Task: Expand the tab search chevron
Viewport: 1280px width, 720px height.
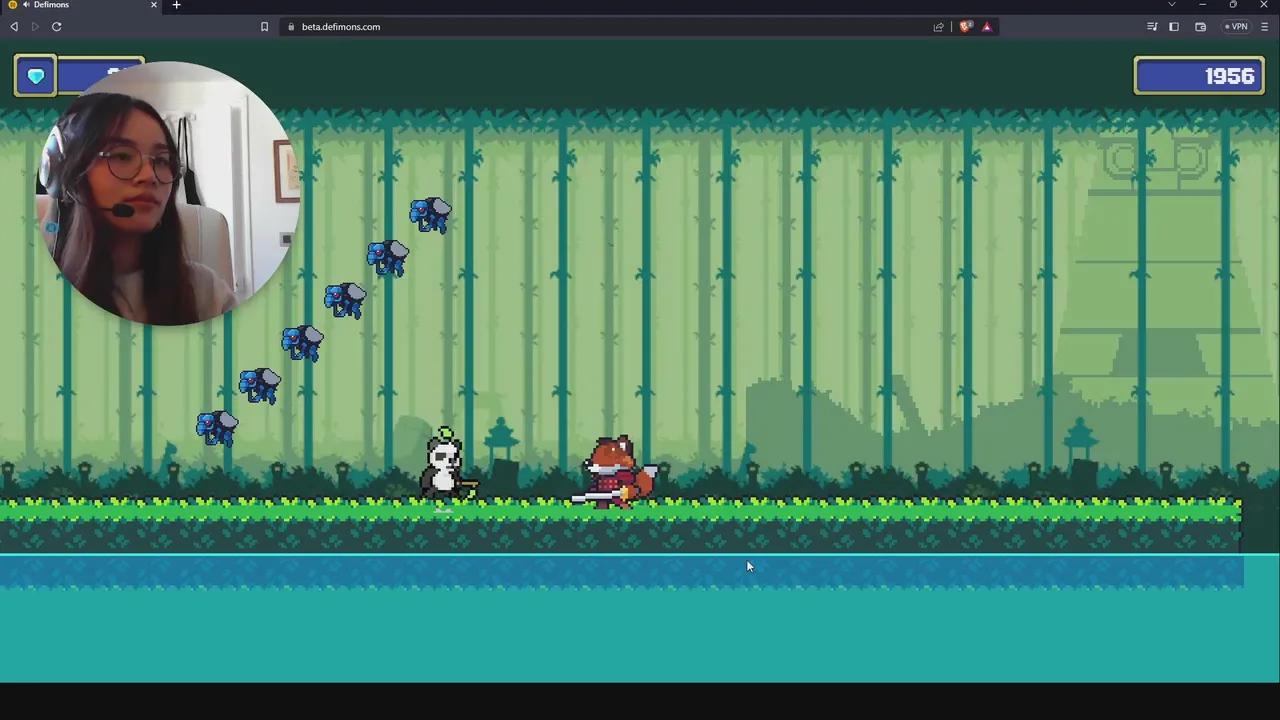Action: pyautogui.click(x=1172, y=5)
